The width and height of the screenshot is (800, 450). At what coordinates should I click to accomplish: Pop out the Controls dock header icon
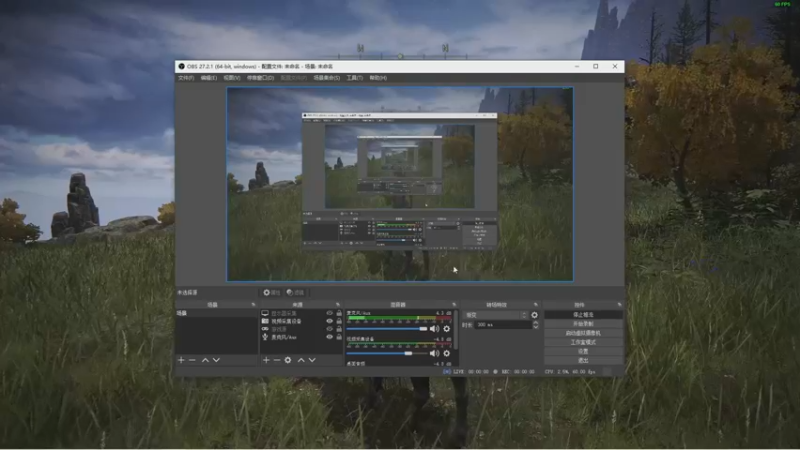point(619,305)
